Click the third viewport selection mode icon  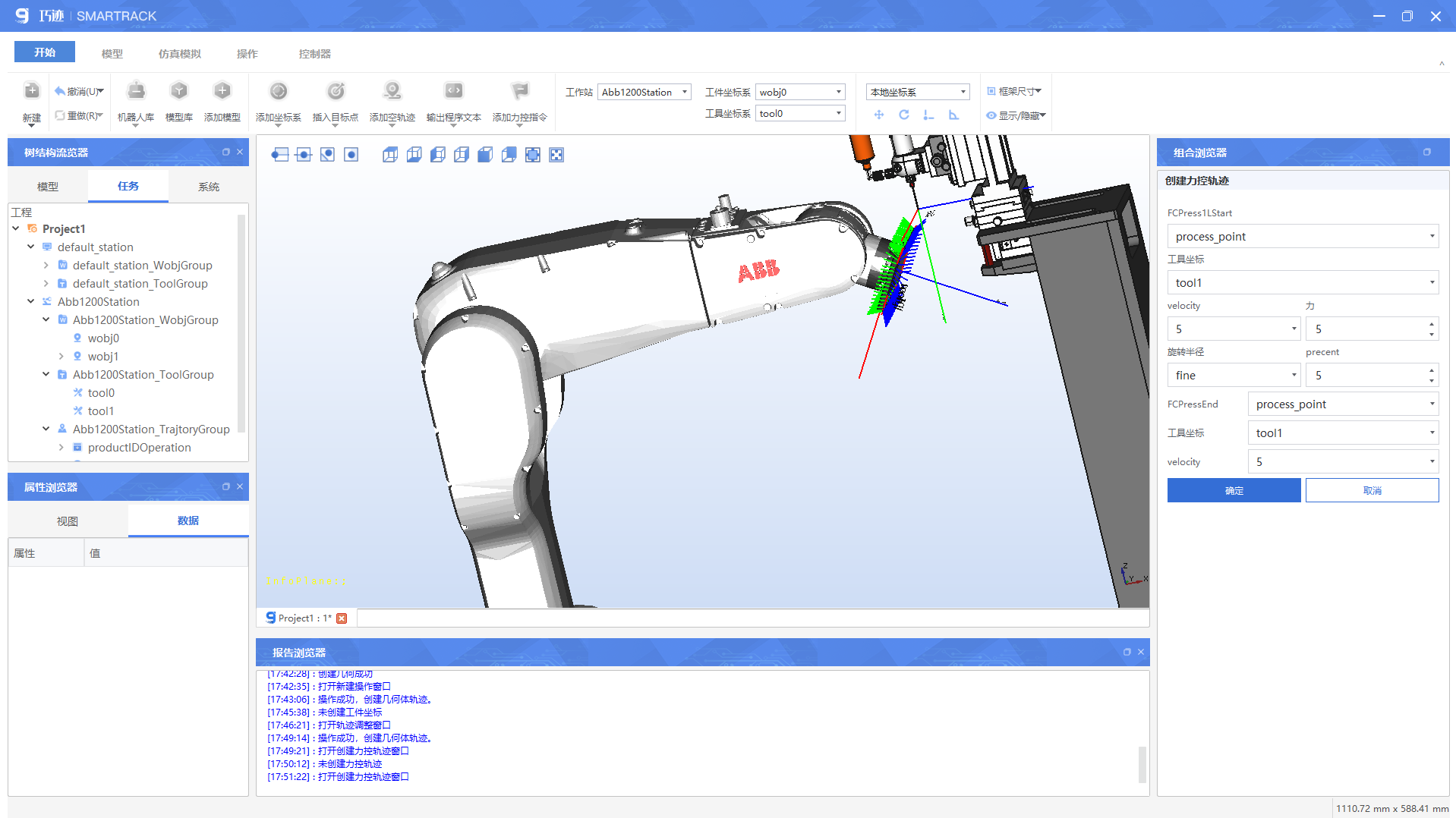[x=327, y=155]
